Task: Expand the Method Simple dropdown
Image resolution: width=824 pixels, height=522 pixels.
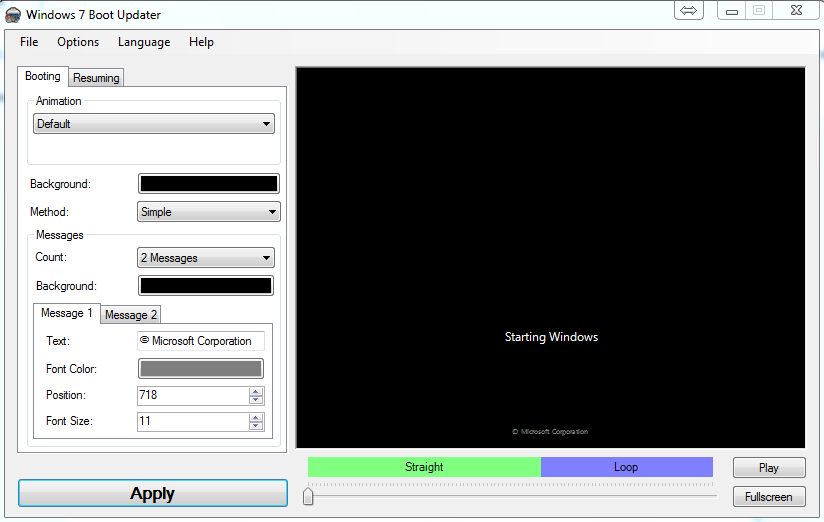Action: [209, 212]
